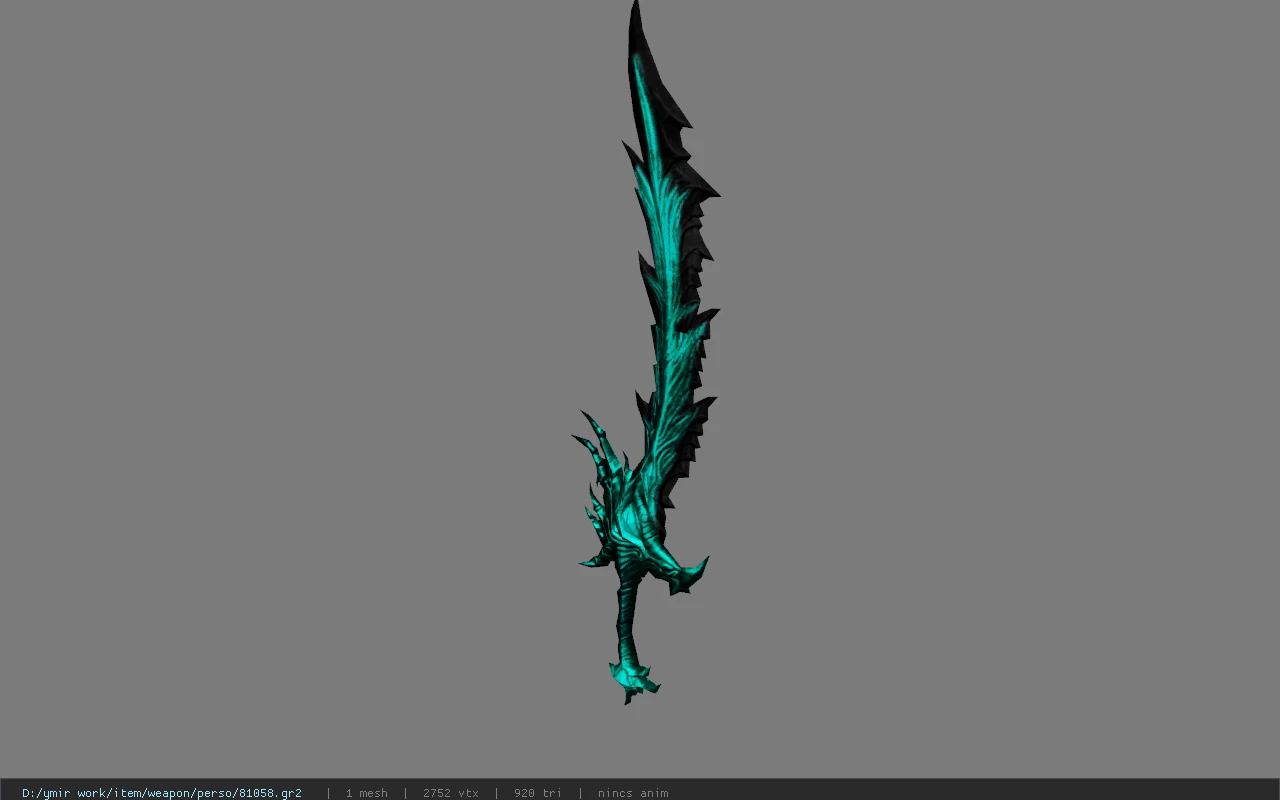This screenshot has width=1280, height=800.
Task: Click the '2752 vtx' vertex count
Action: (450, 793)
